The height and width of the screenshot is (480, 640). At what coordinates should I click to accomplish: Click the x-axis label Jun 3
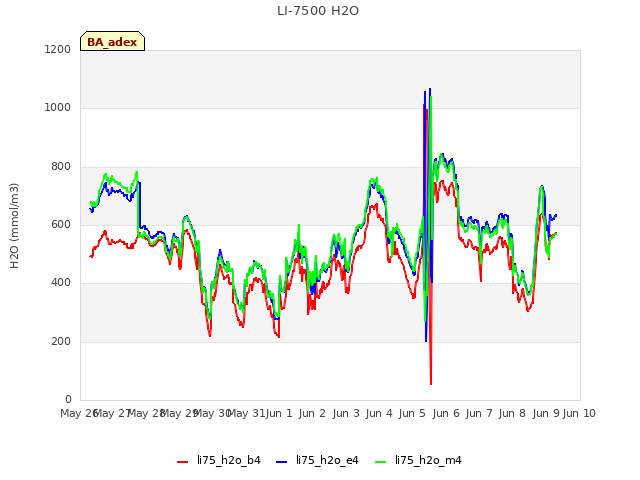[x=346, y=413]
